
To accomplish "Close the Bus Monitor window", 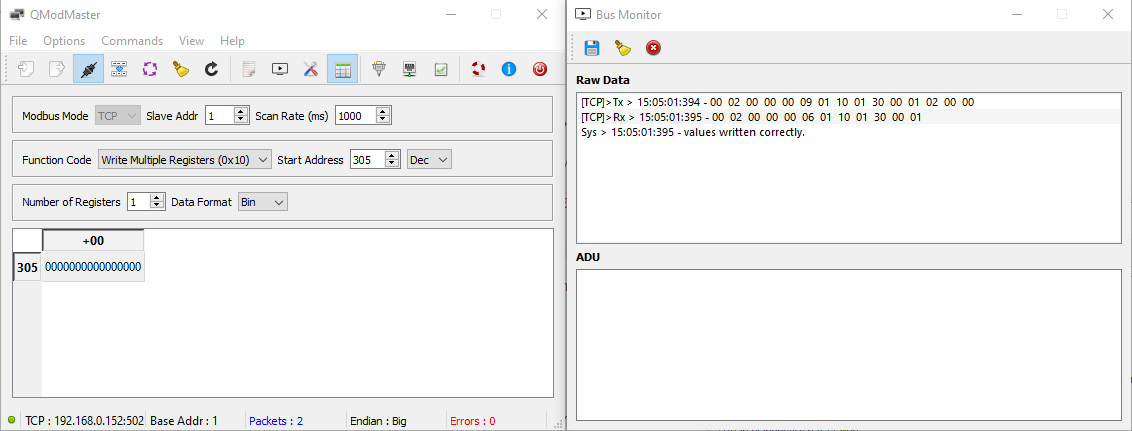I will click(1107, 14).
